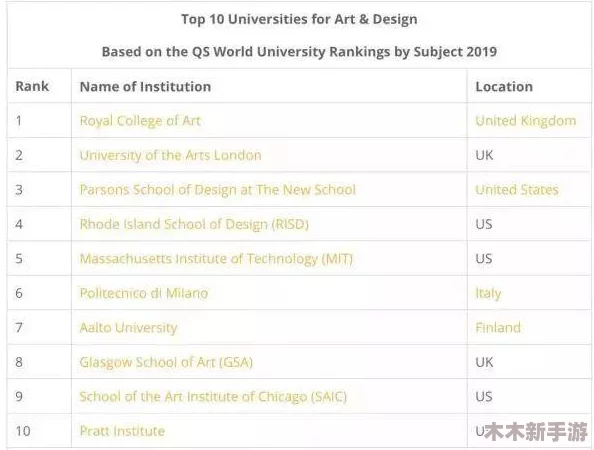This screenshot has height=450, width=594.
Task: Open University of the Arts London link
Action: (x=170, y=155)
